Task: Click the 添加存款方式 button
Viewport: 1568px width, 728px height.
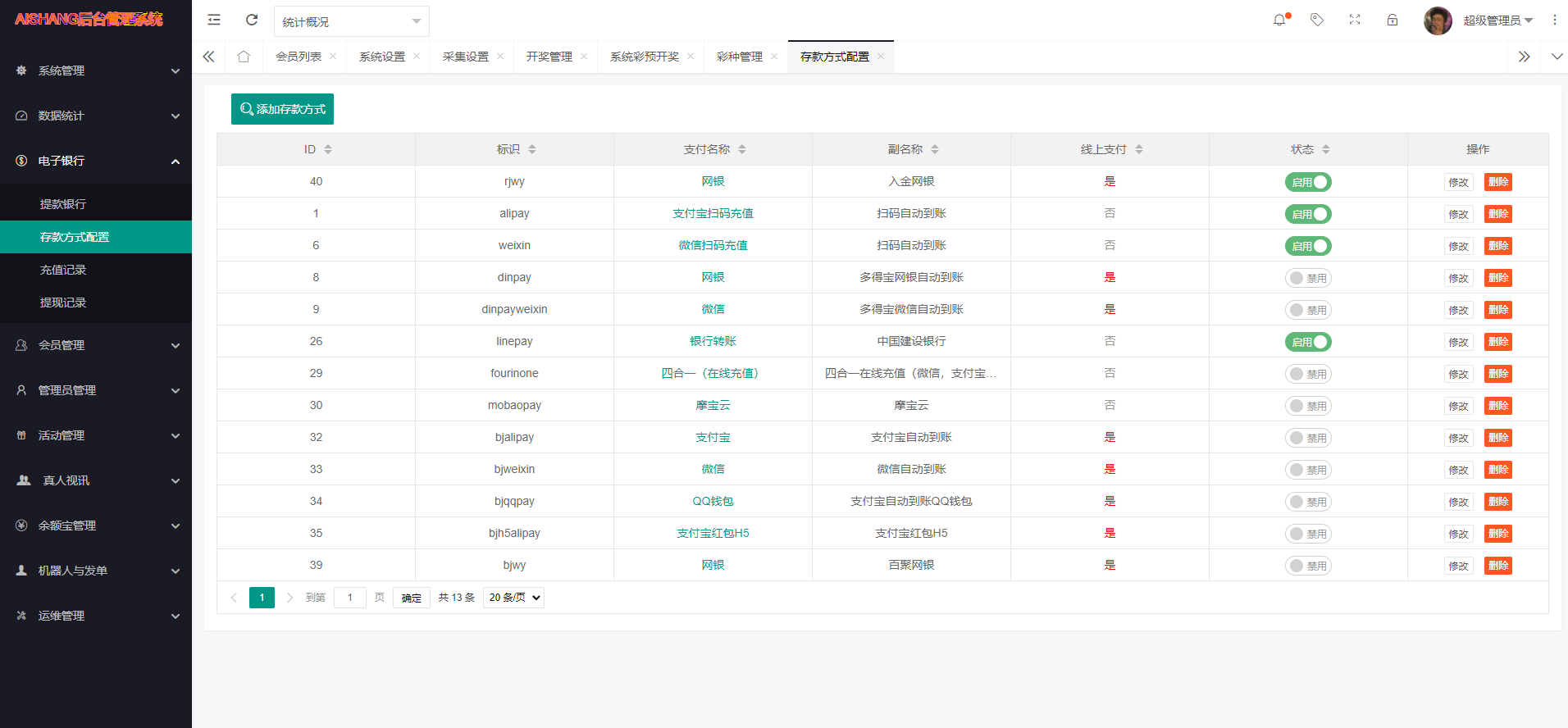Action: (282, 109)
